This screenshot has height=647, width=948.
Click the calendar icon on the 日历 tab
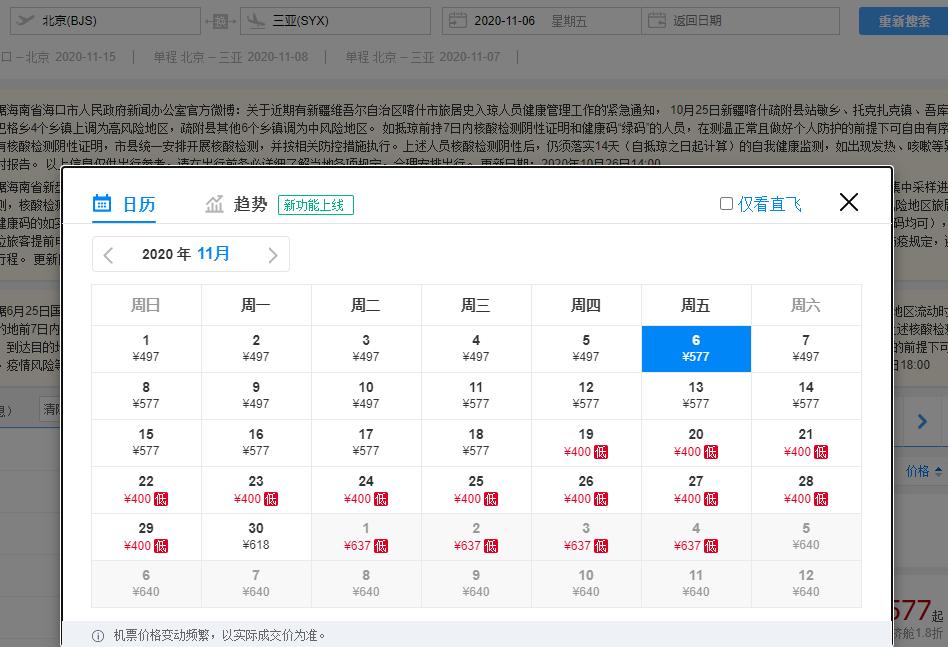point(103,203)
